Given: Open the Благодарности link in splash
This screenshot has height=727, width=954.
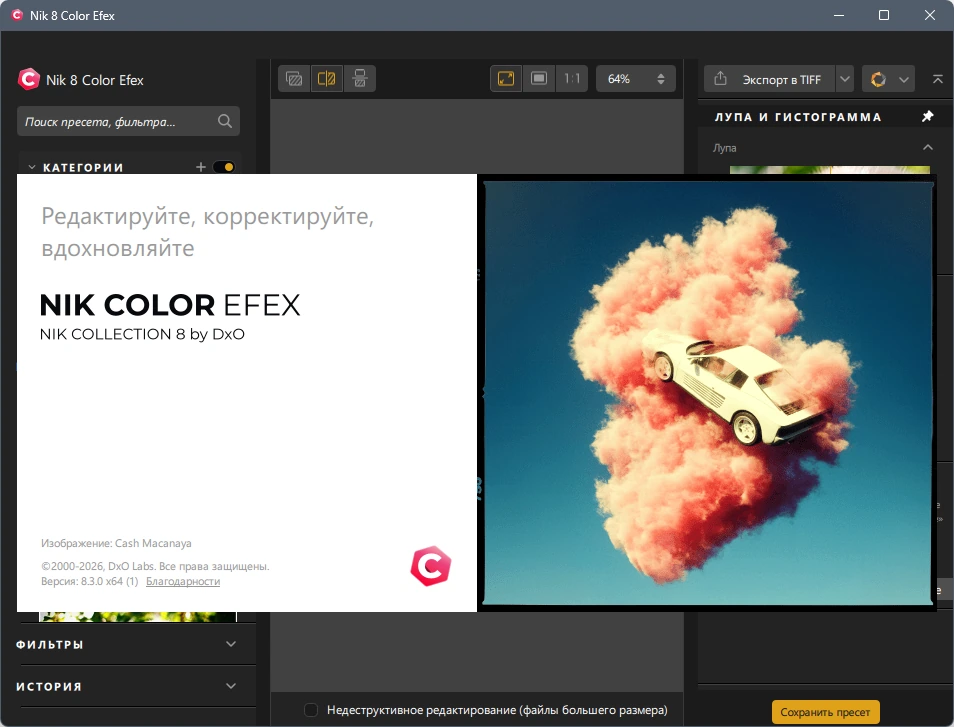Looking at the screenshot, I should tap(183, 581).
